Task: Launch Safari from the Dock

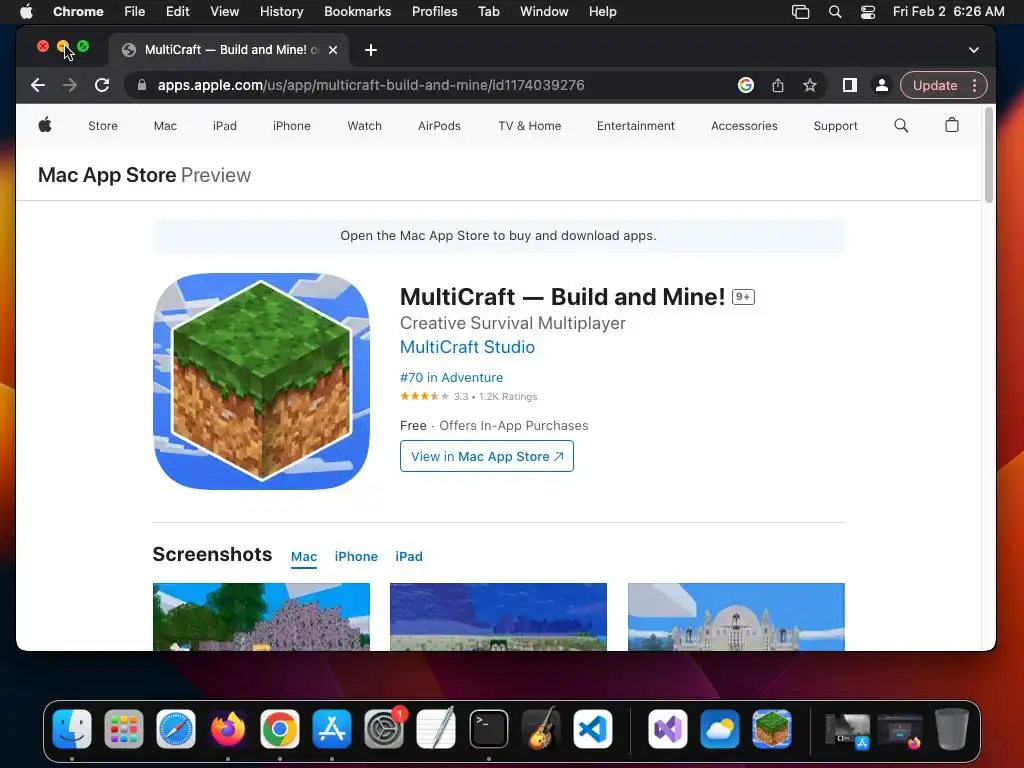Action: point(176,729)
